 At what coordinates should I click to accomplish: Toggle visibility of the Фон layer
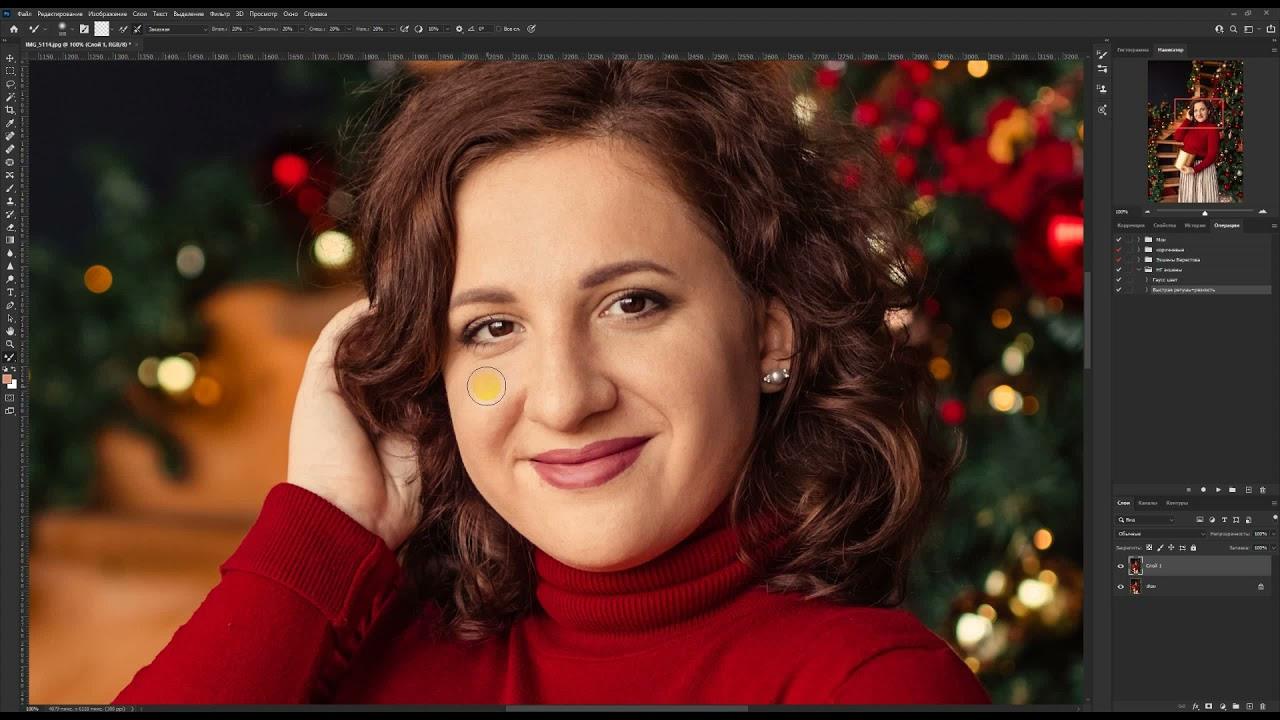[1120, 587]
